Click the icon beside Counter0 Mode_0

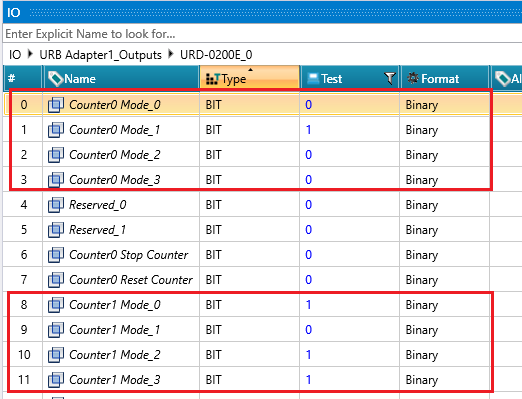tap(56, 105)
